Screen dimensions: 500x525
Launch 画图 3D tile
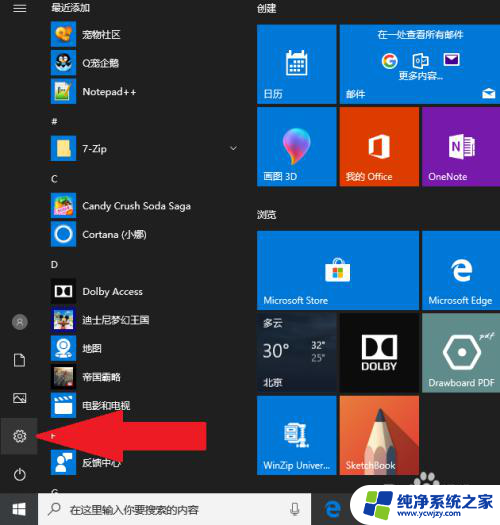296,146
